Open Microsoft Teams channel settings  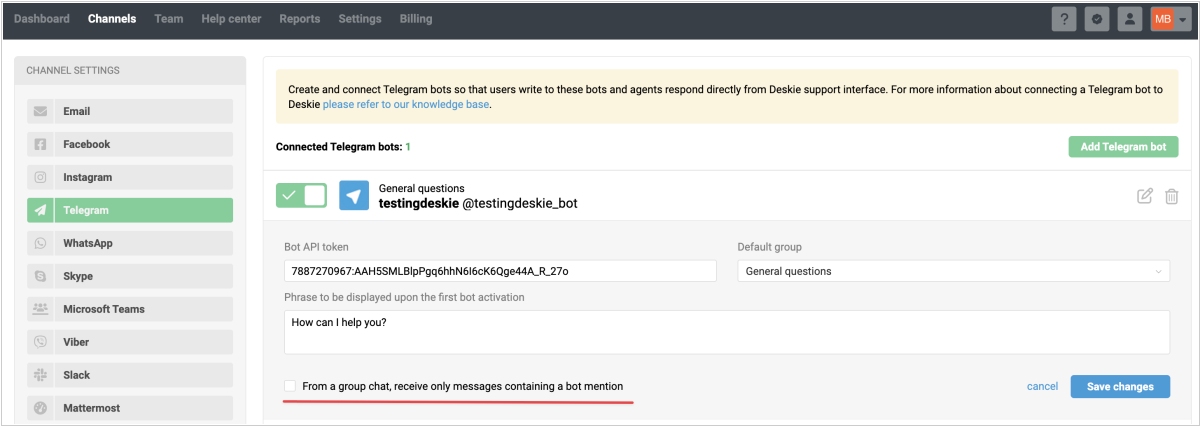[x=130, y=309]
